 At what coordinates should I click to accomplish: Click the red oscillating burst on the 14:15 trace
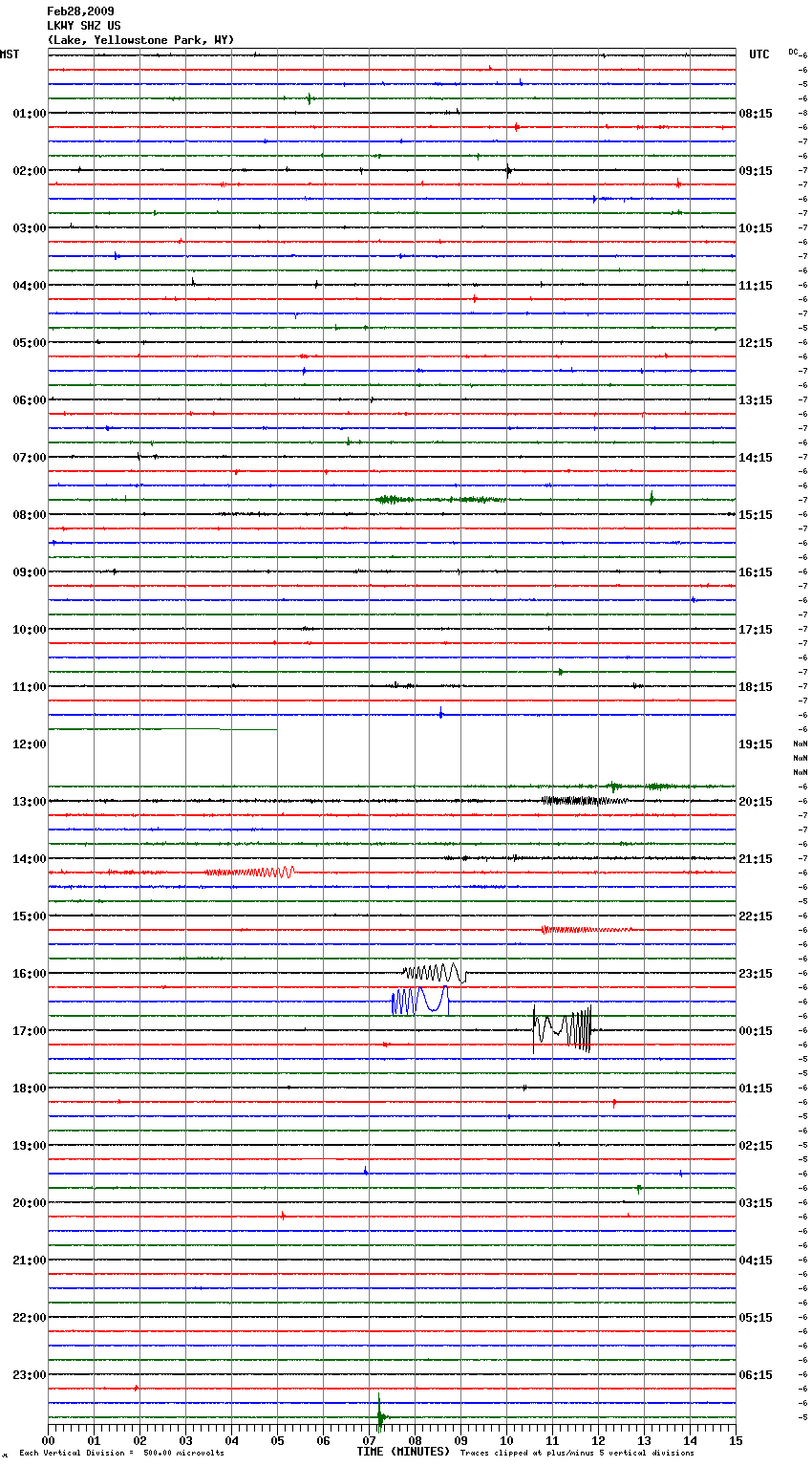[x=250, y=872]
